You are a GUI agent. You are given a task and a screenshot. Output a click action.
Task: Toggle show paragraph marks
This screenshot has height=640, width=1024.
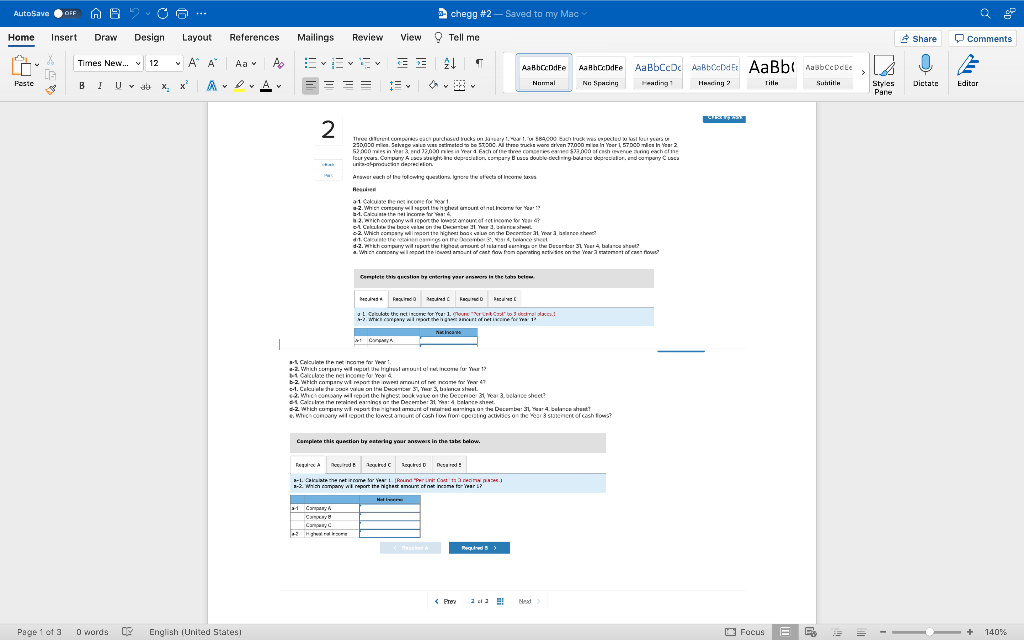coord(479,63)
